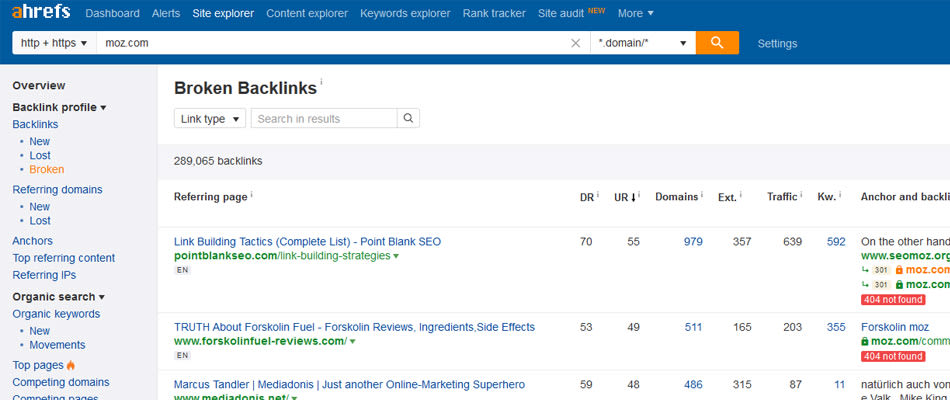
Task: Select New under Organic keywords
Action: point(39,331)
